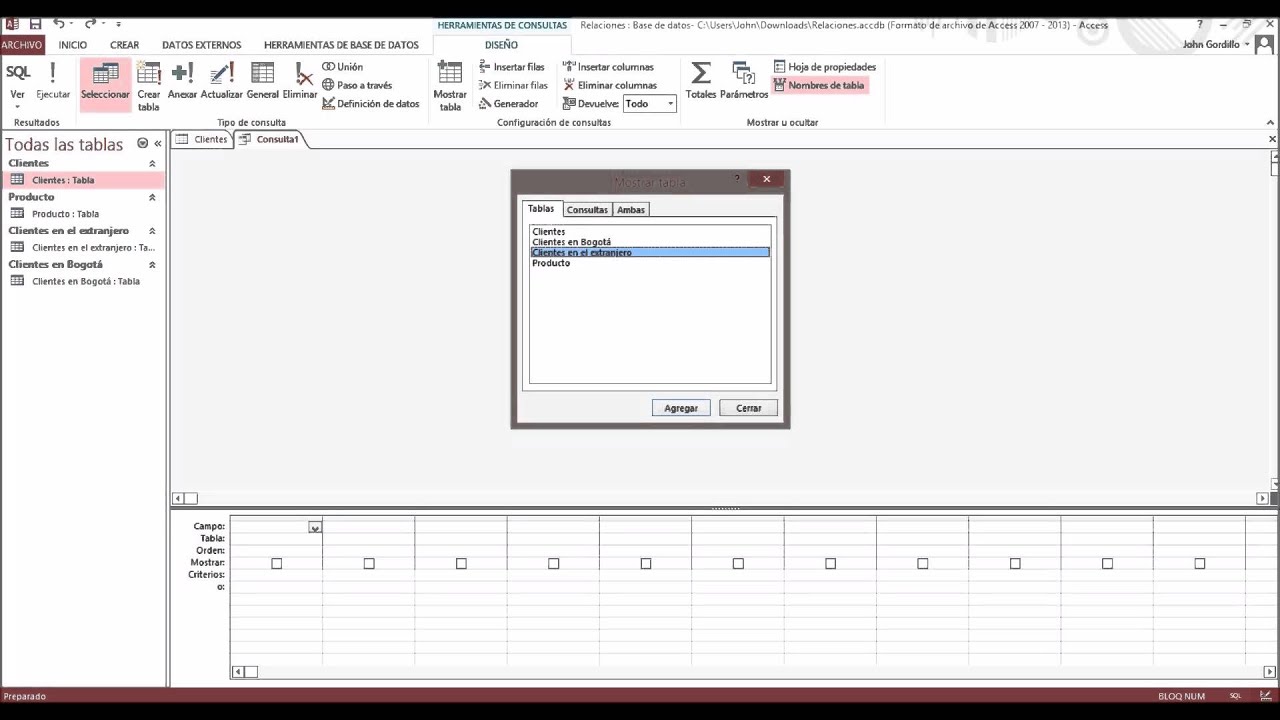Select the Crear tabla query type

tap(149, 86)
